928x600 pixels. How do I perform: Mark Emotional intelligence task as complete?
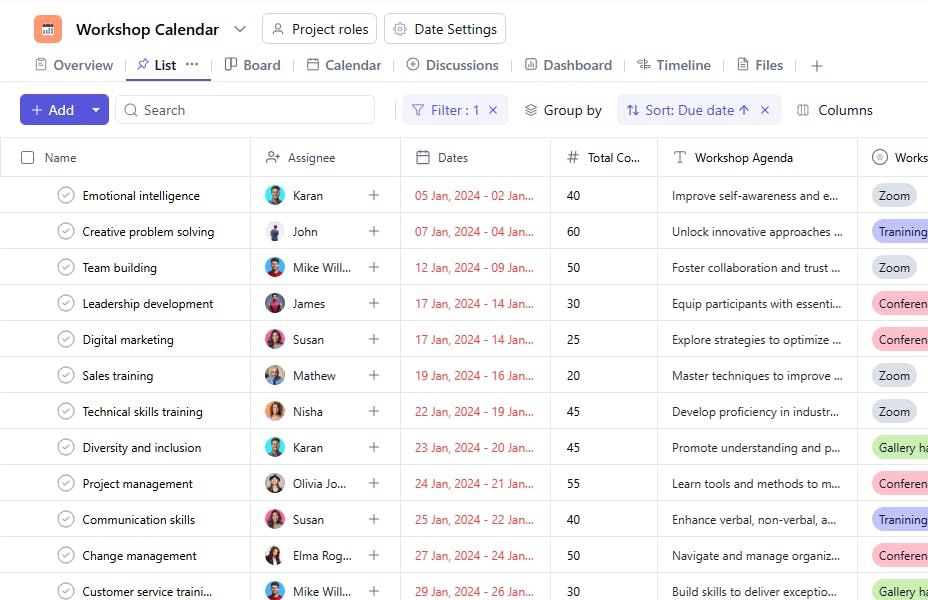pyautogui.click(x=66, y=196)
